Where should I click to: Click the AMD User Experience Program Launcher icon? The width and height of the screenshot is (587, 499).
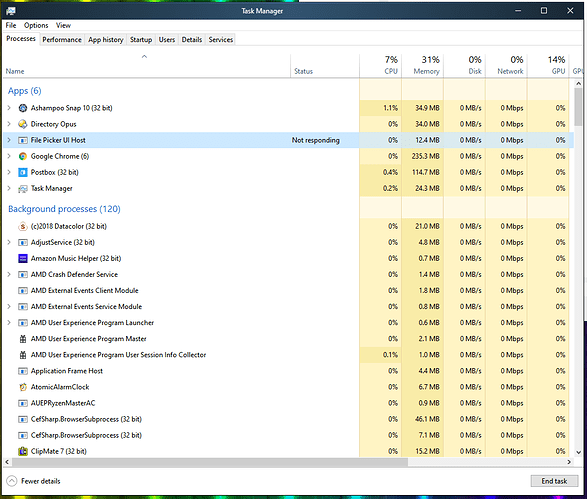coord(23,323)
